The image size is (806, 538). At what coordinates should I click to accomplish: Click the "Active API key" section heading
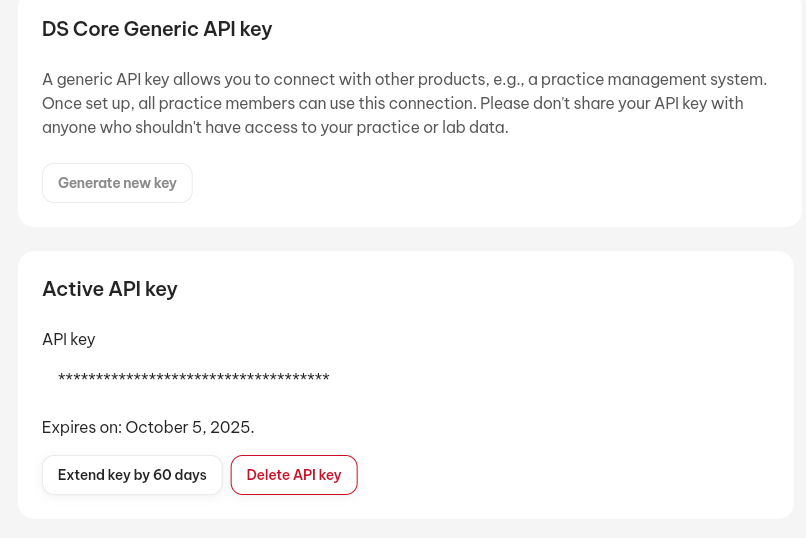[110, 289]
